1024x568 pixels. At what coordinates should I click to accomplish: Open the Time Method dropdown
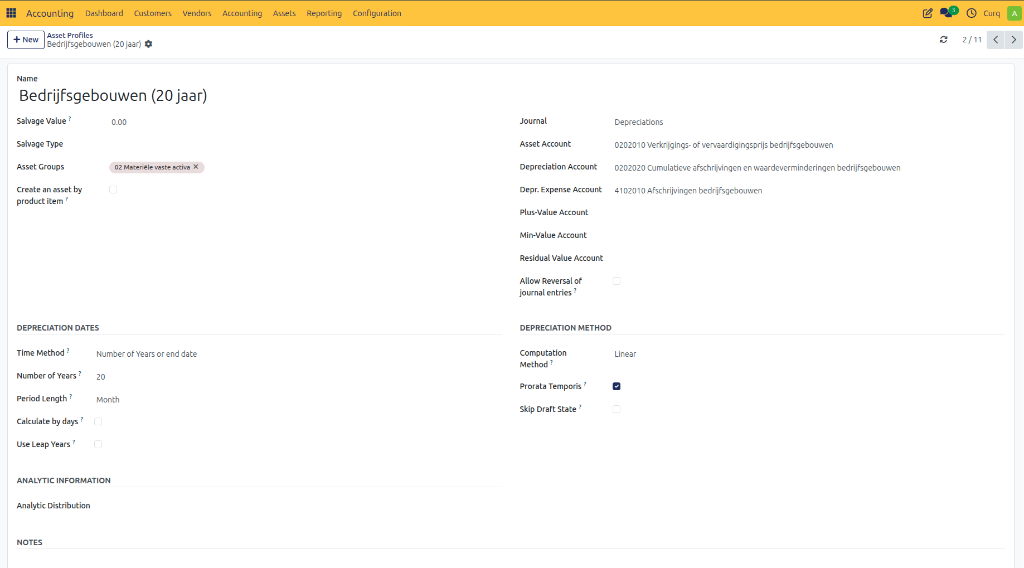pos(298,354)
